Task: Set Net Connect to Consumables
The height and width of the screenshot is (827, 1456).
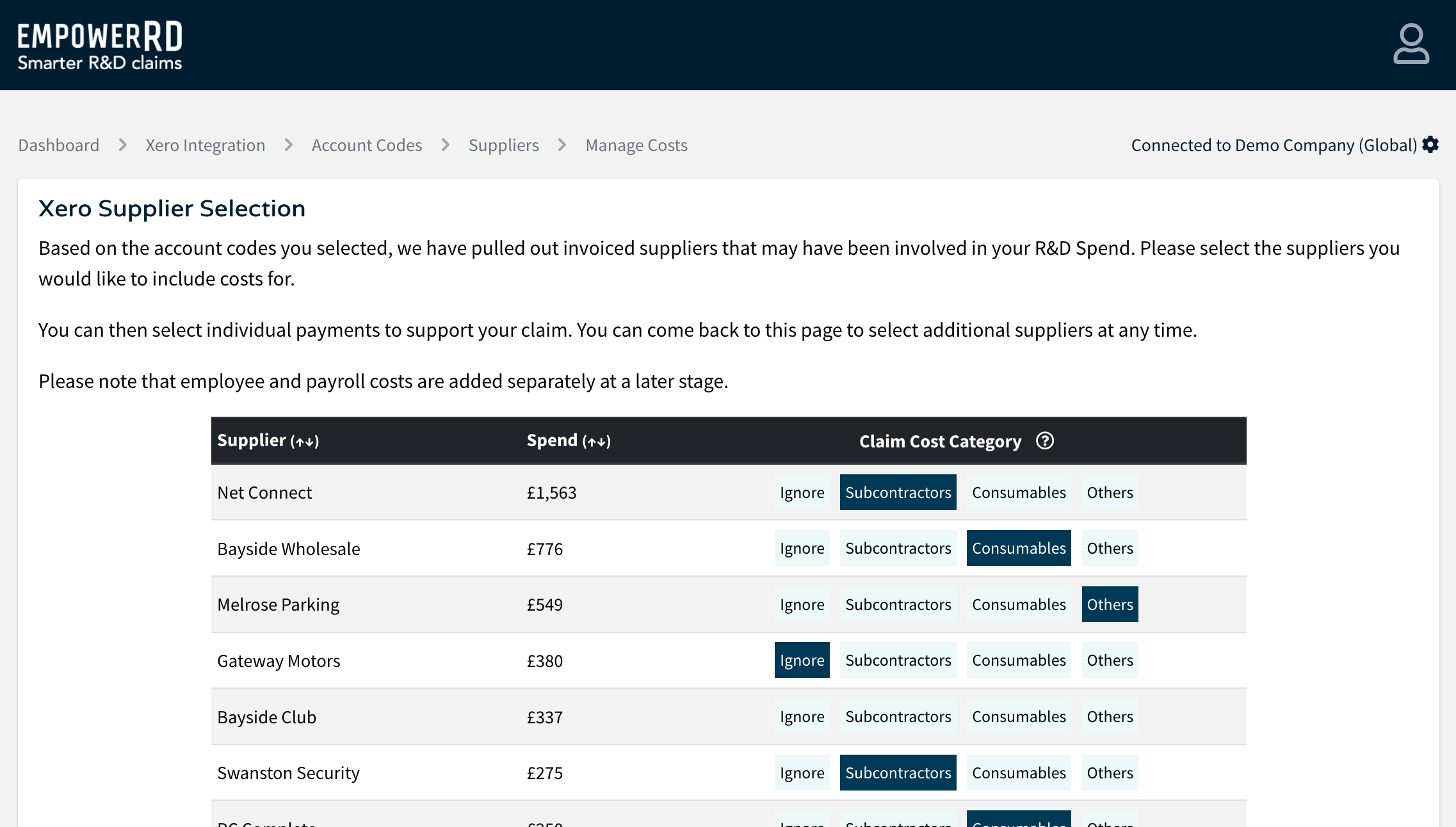Action: pos(1019,492)
